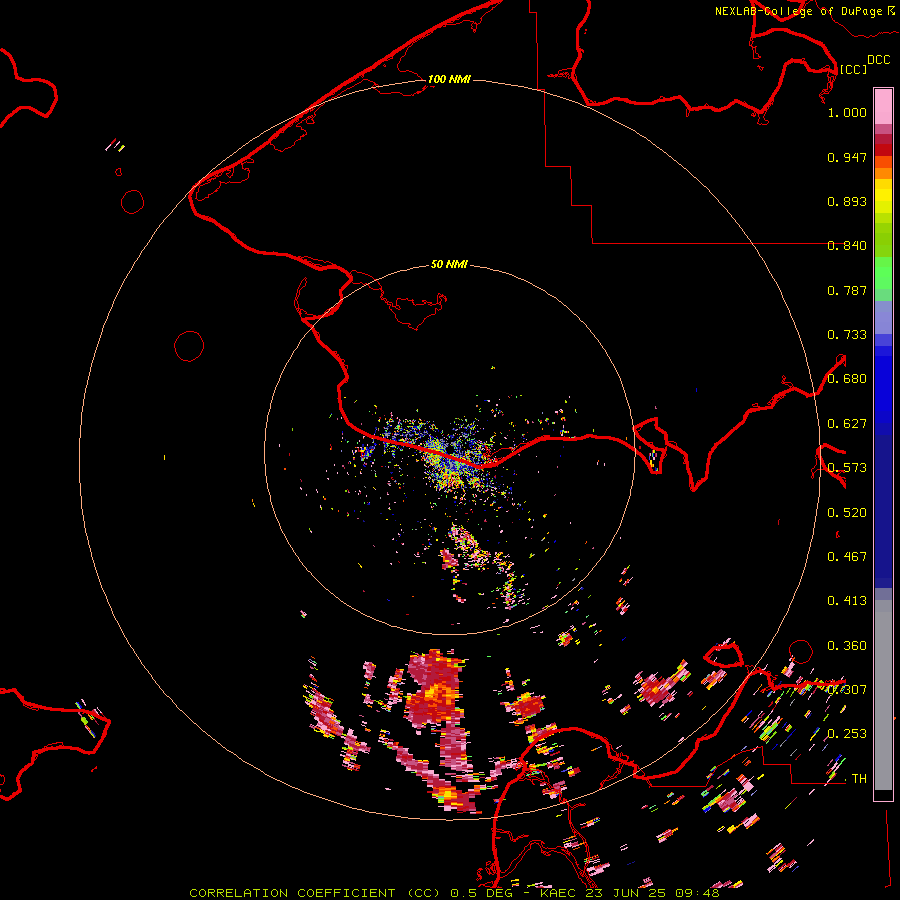Image resolution: width=900 pixels, height=900 pixels.
Task: Pick the bright blue swatch beside 0.680
Action: pos(883,382)
